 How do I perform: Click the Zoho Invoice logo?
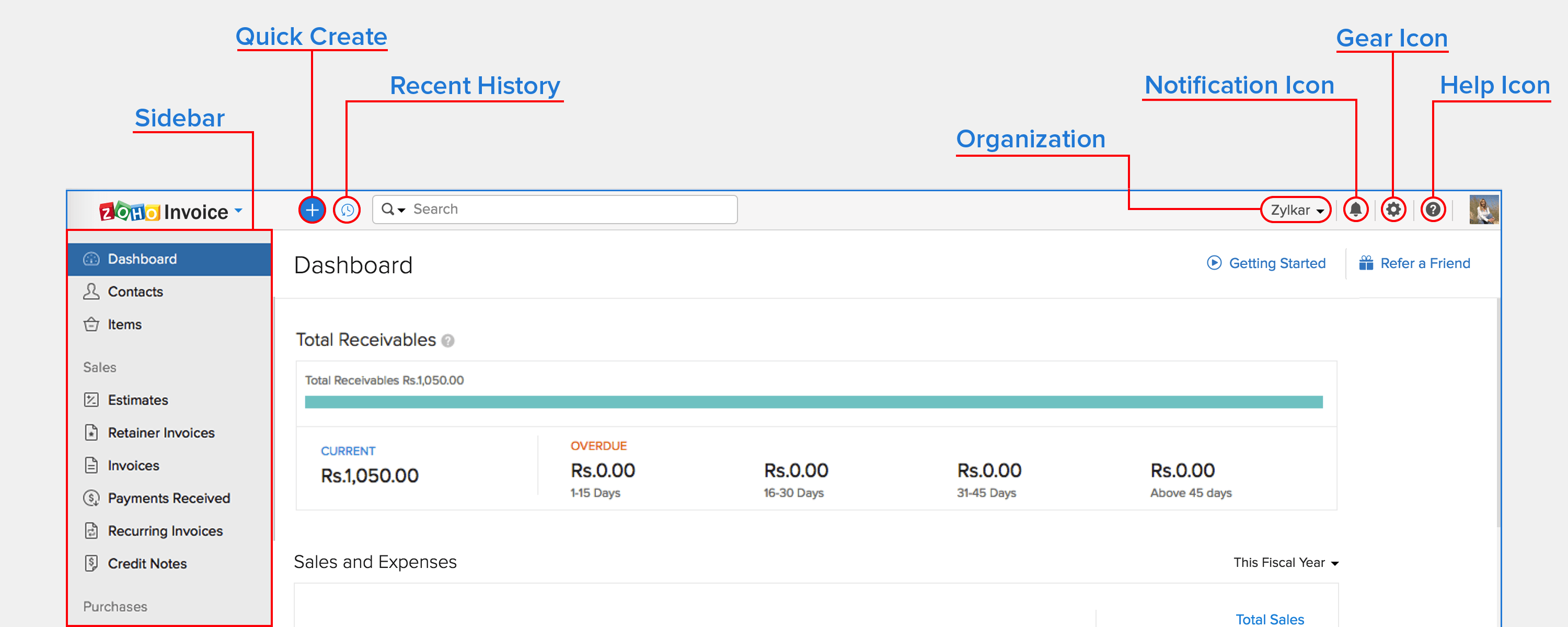point(164,212)
